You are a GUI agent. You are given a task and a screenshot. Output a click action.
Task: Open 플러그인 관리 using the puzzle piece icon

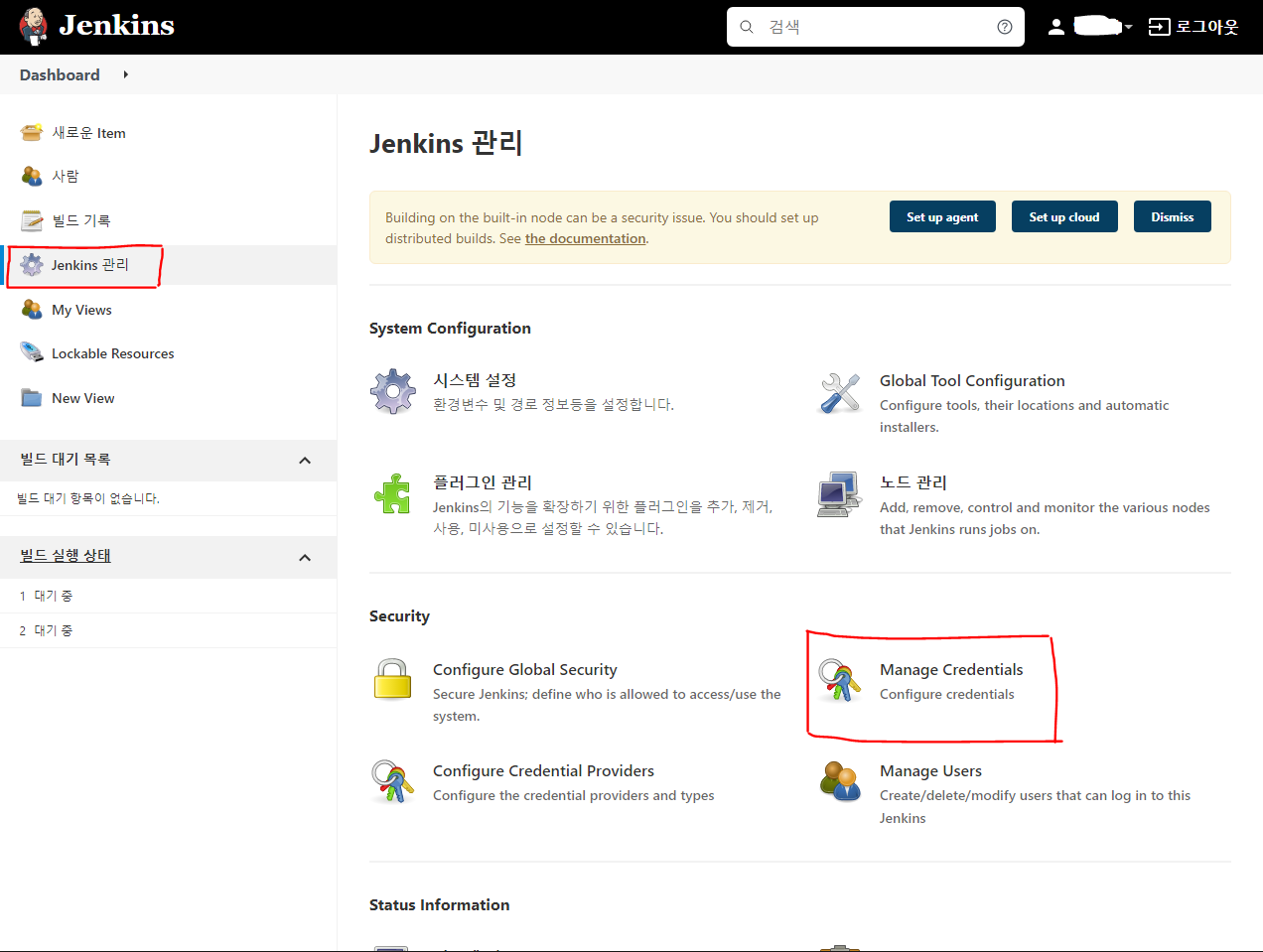tap(393, 493)
